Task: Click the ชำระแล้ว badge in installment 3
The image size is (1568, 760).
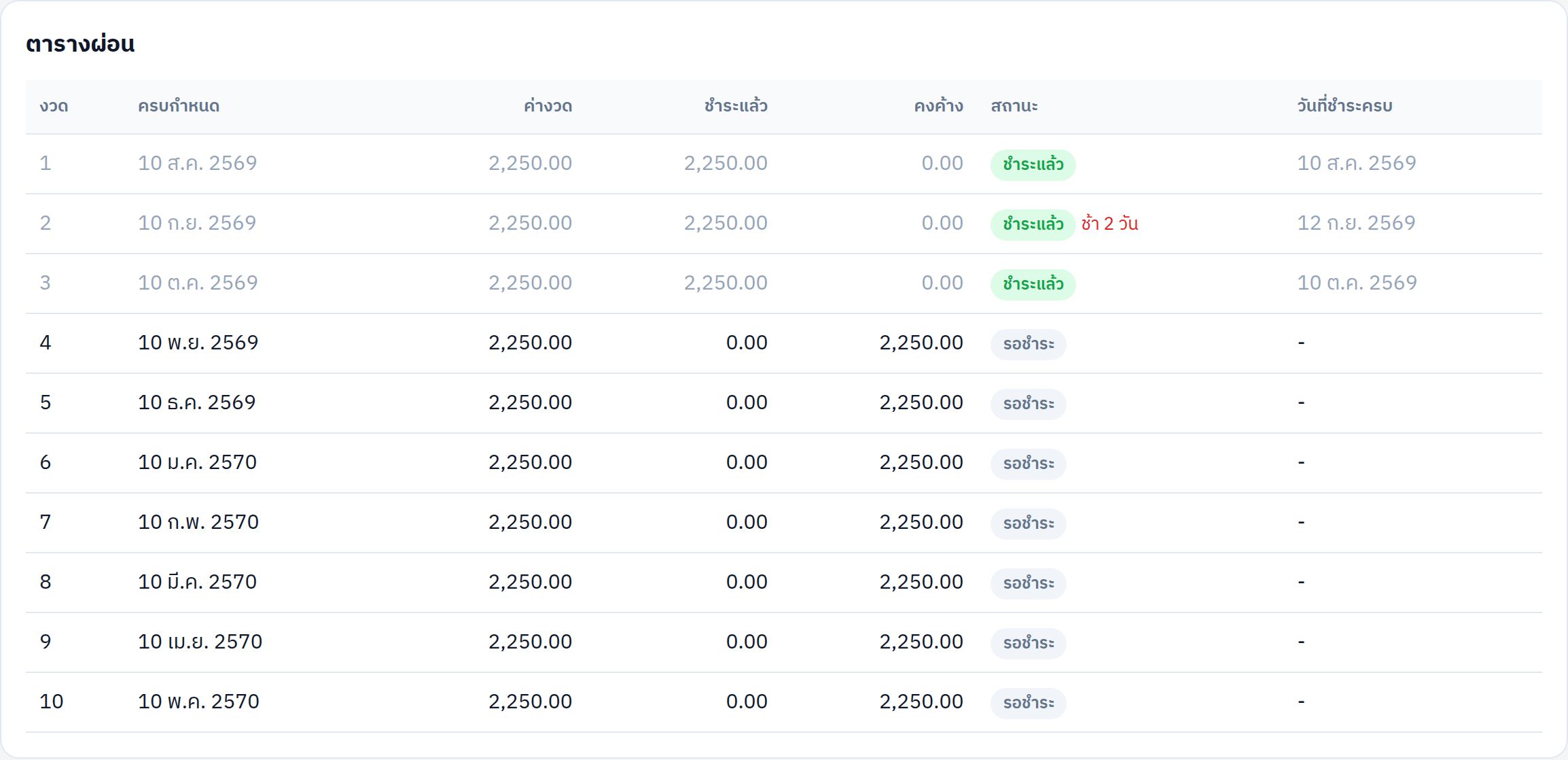Action: tap(1033, 284)
